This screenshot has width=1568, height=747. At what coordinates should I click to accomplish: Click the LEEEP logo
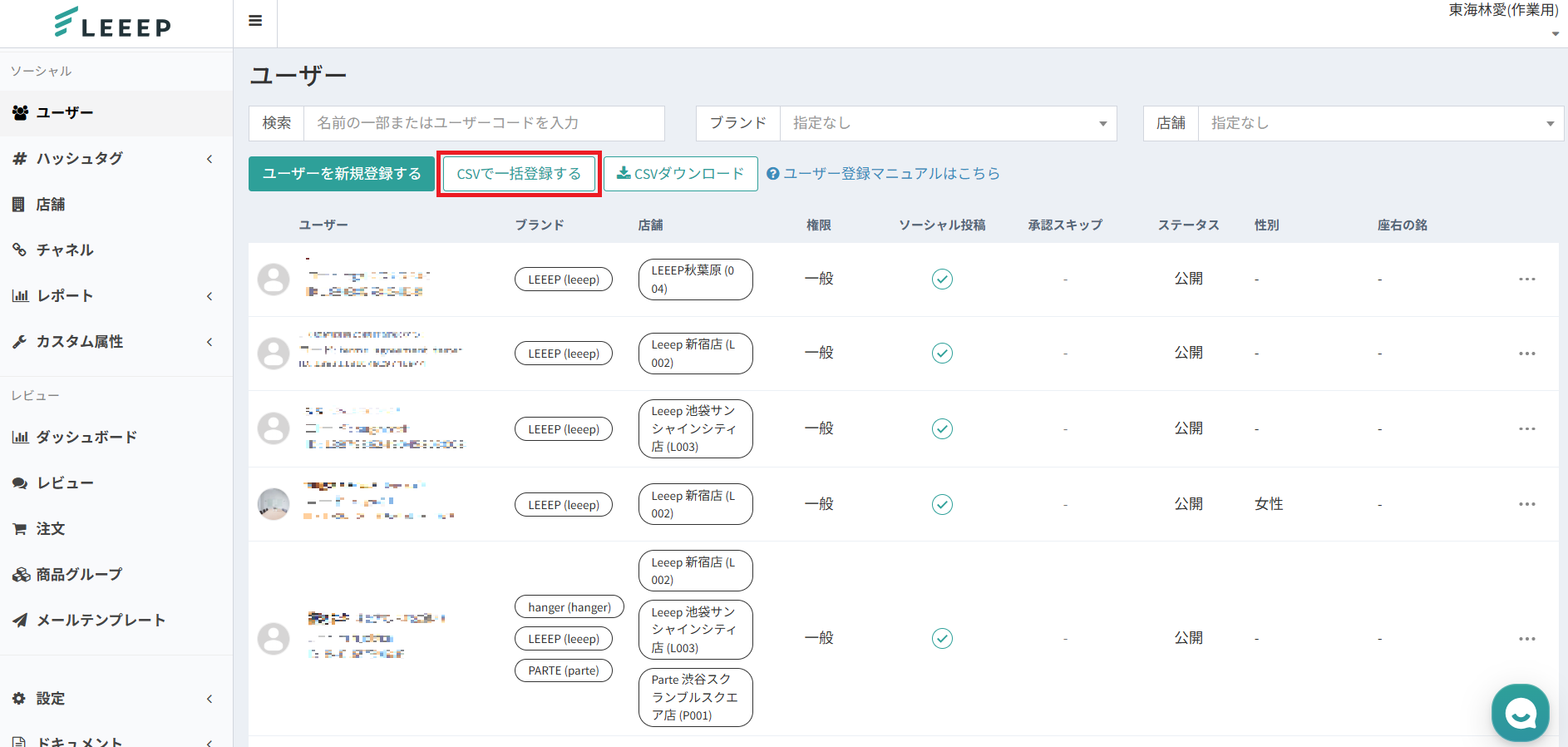coord(113,23)
